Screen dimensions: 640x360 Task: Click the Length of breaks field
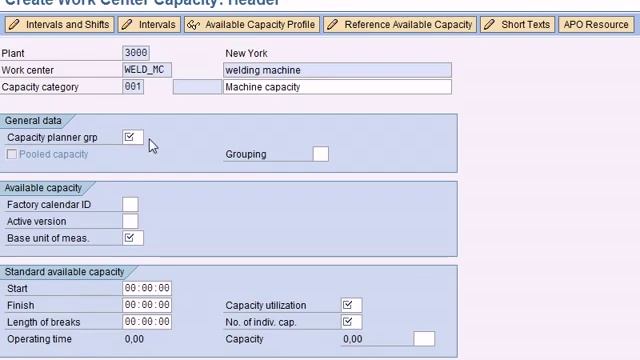coord(147,322)
